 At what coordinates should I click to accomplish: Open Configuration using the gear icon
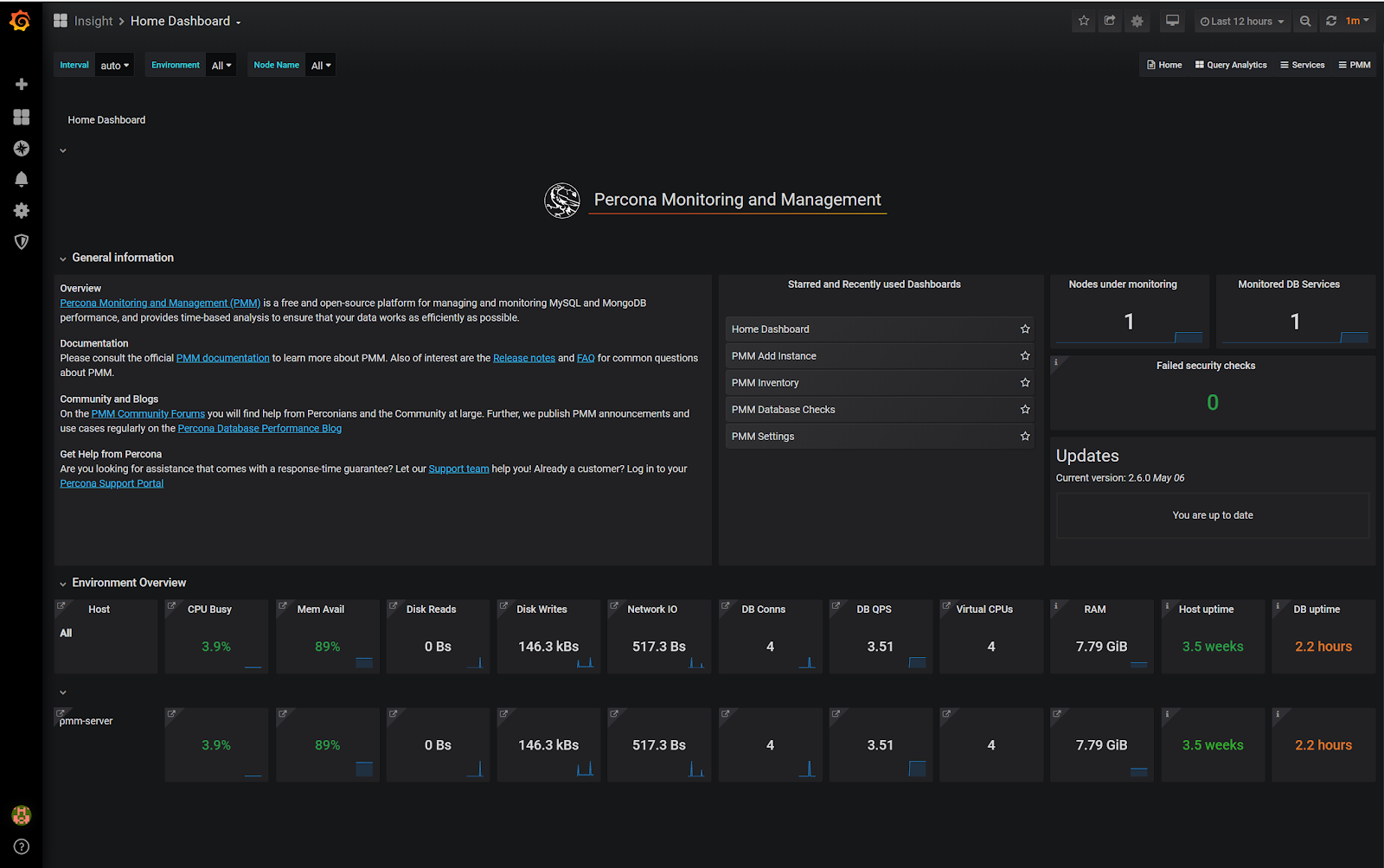(x=21, y=210)
